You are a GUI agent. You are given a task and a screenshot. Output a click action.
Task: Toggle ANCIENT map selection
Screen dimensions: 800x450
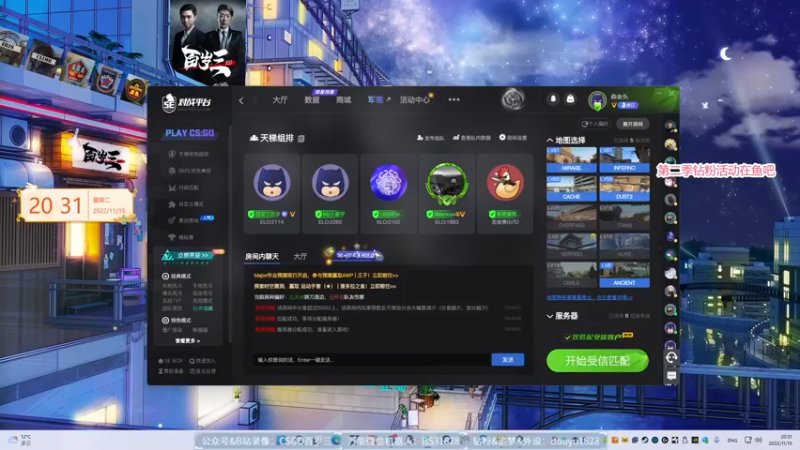(624, 274)
